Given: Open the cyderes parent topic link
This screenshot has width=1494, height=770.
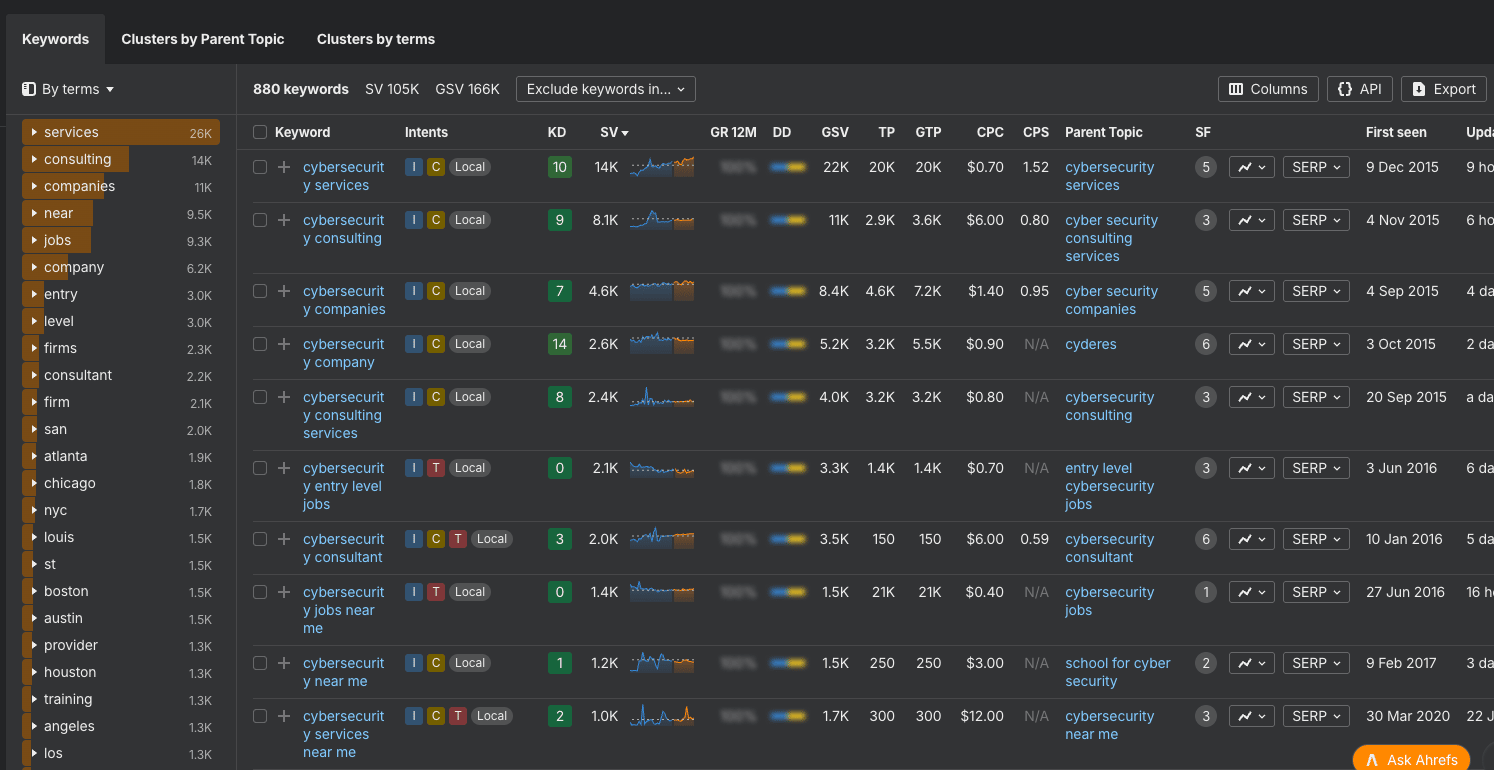Looking at the screenshot, I should click(x=1091, y=344).
